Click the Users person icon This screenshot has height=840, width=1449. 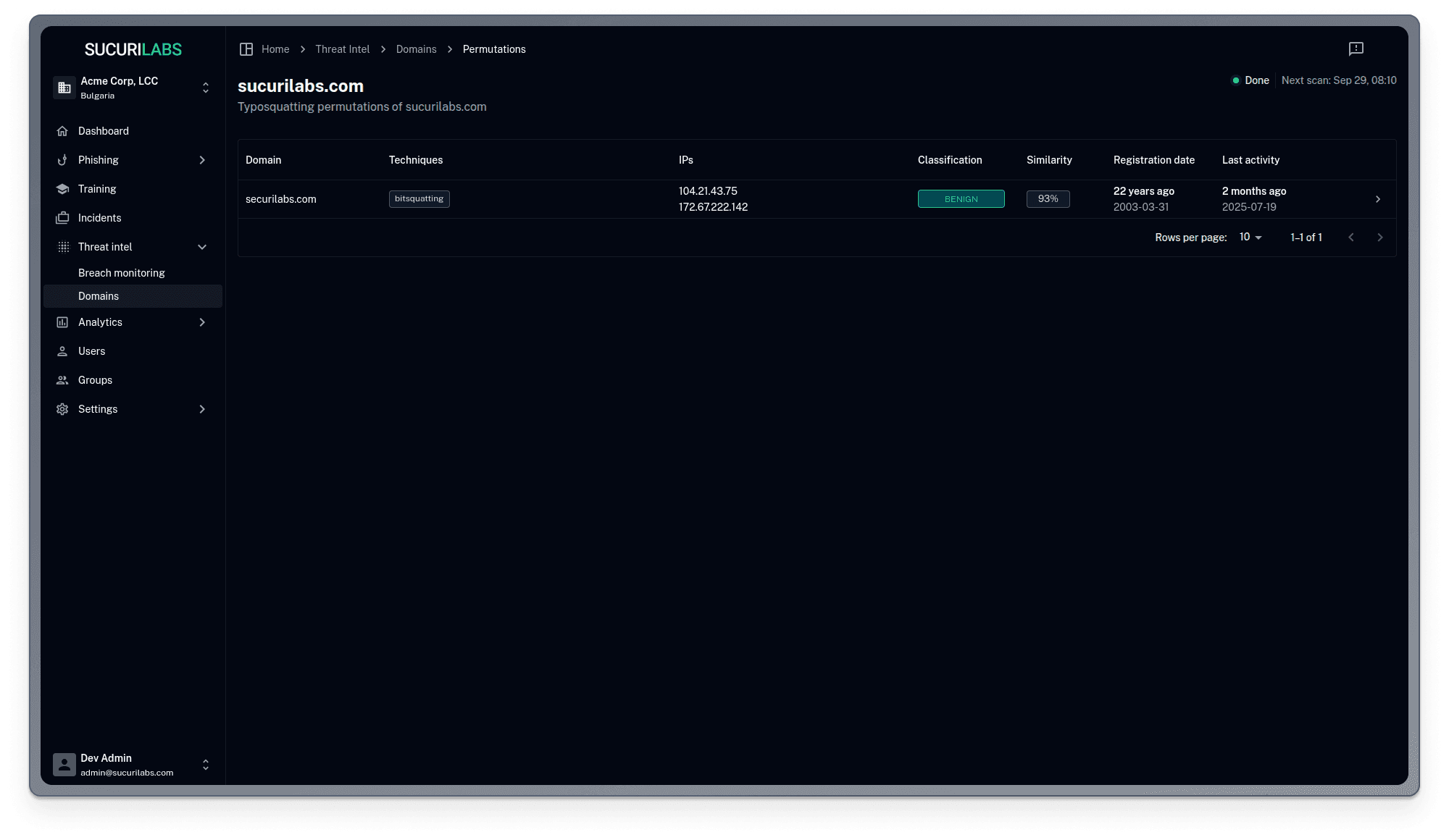tap(62, 351)
